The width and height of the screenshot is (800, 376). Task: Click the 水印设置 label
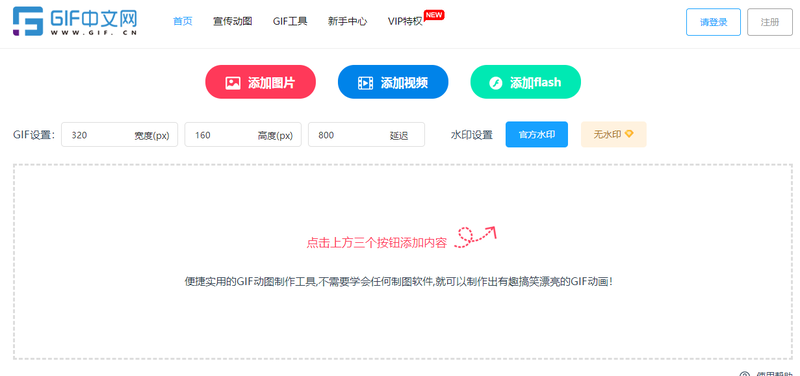tap(472, 135)
